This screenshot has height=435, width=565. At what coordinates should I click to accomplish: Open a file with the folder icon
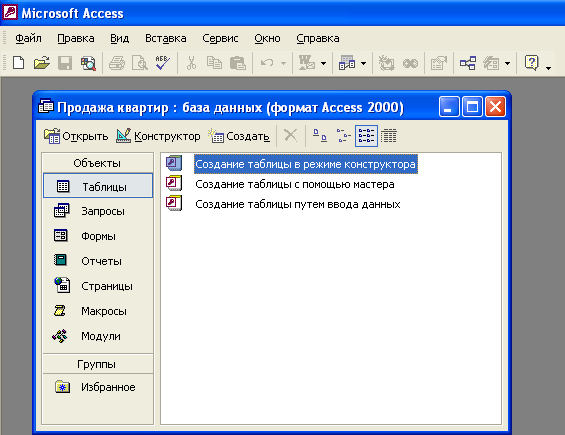tap(41, 63)
